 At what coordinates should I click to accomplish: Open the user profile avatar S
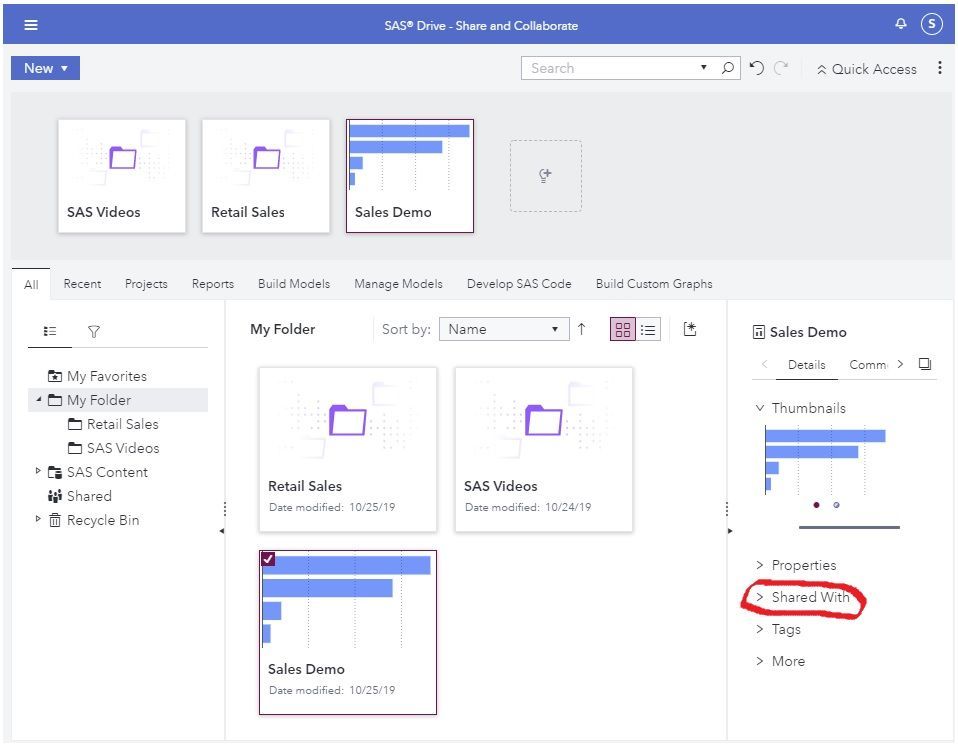coord(931,24)
